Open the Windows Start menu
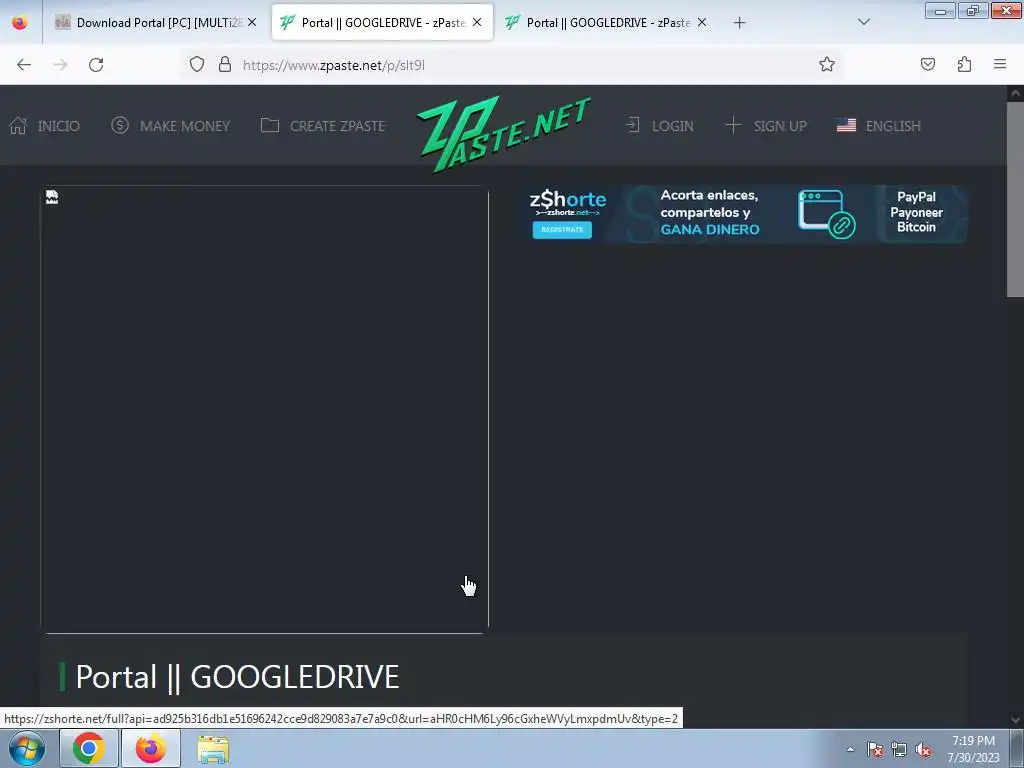This screenshot has width=1024, height=768. [x=27, y=749]
